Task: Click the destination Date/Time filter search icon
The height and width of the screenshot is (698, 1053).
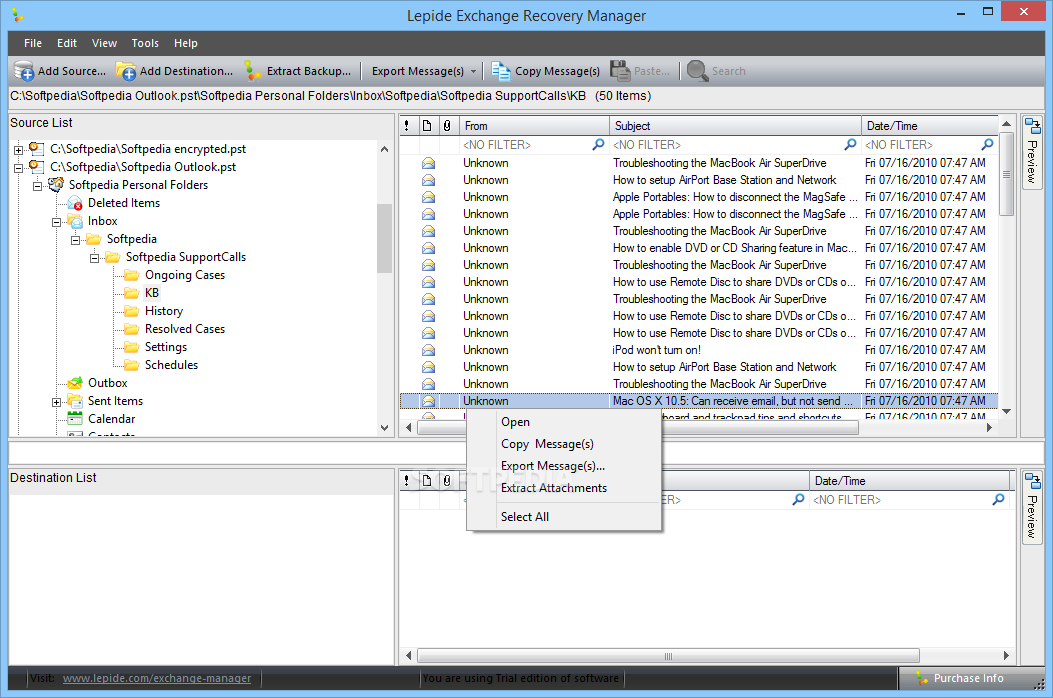Action: coord(999,500)
